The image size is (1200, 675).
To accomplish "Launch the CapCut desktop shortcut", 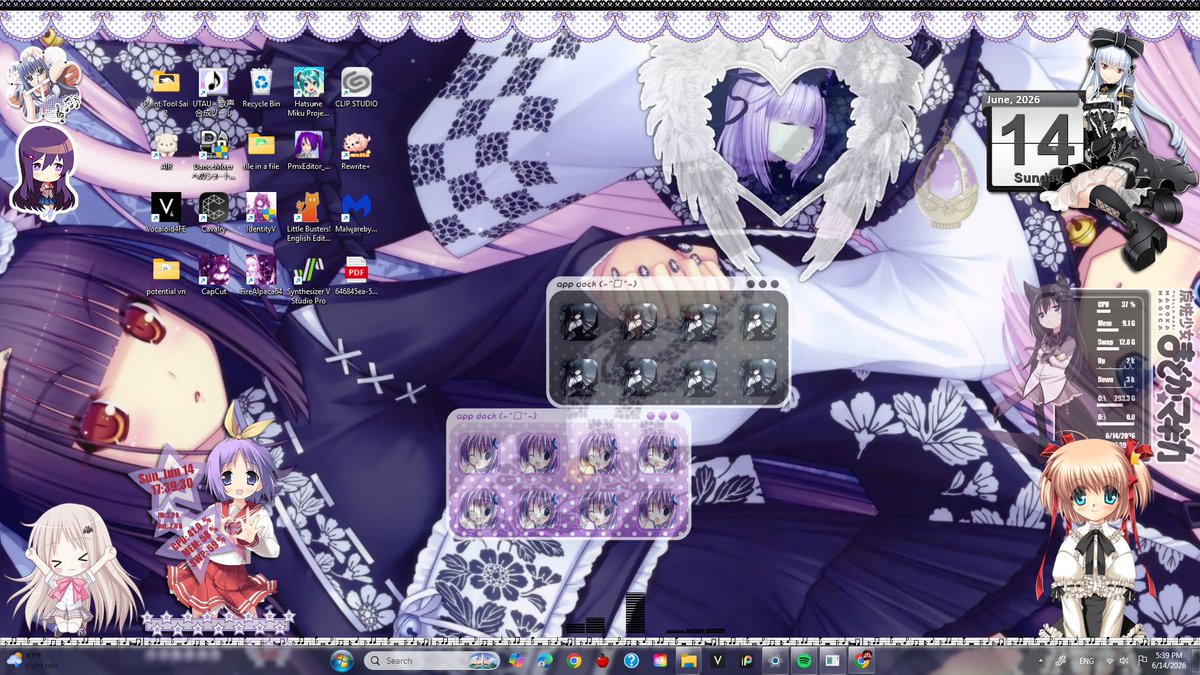I will (213, 276).
